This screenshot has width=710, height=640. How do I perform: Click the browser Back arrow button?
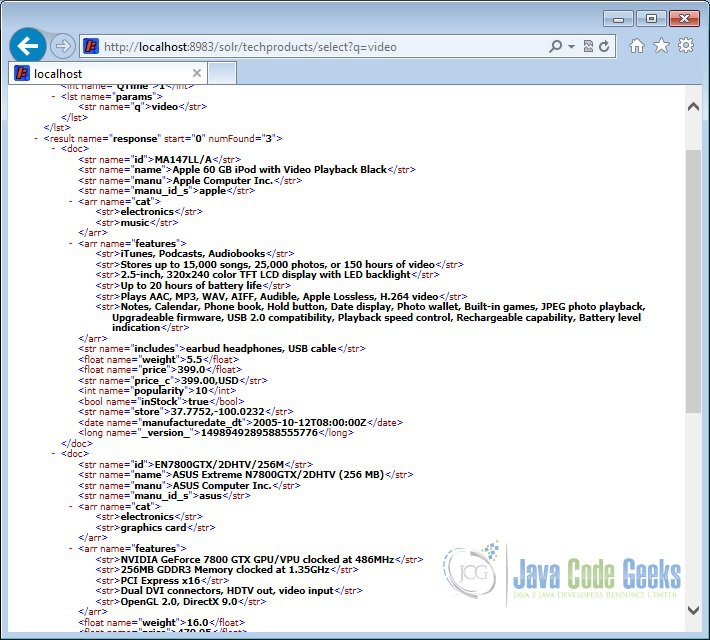point(28,46)
